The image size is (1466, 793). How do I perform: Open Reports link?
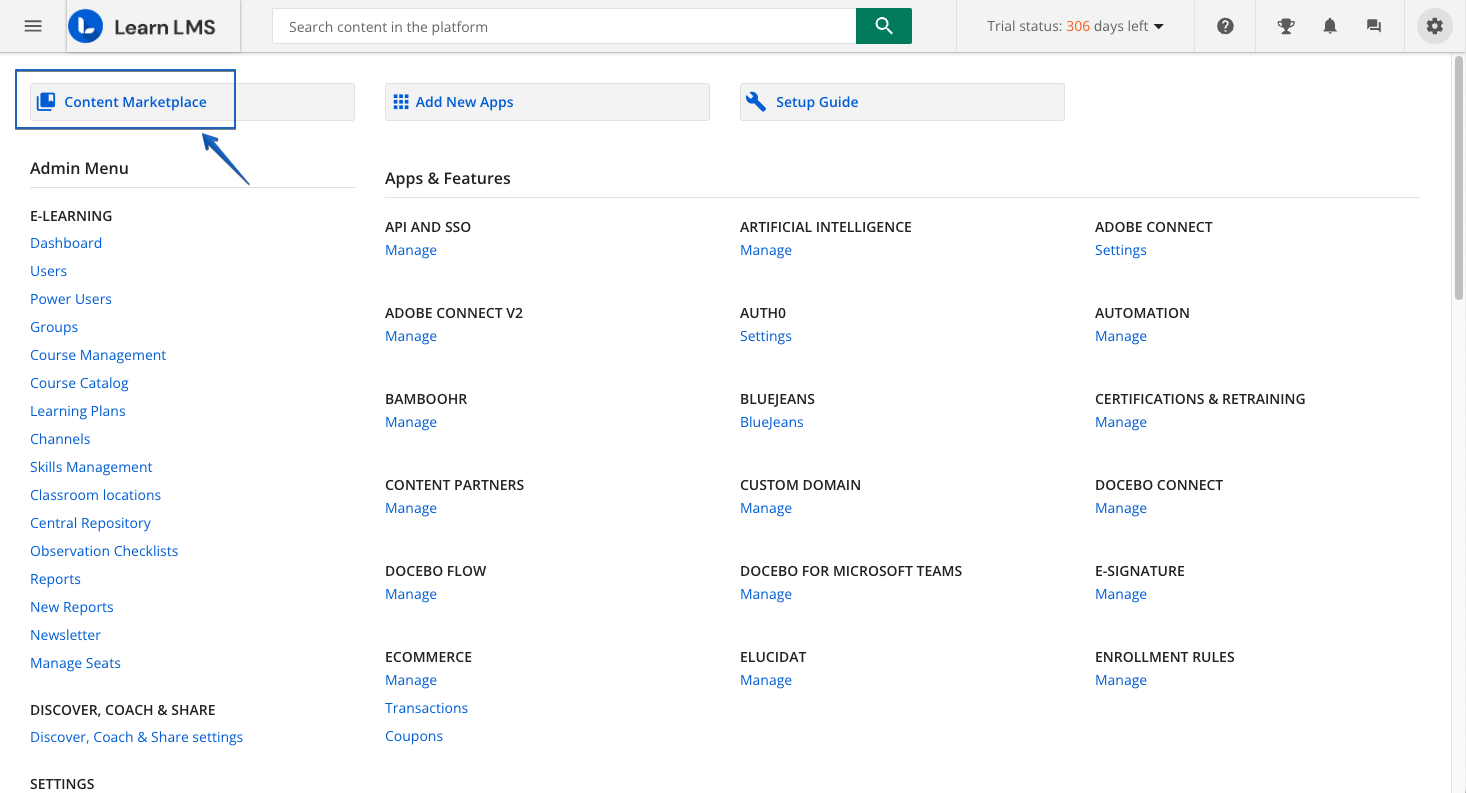click(55, 579)
